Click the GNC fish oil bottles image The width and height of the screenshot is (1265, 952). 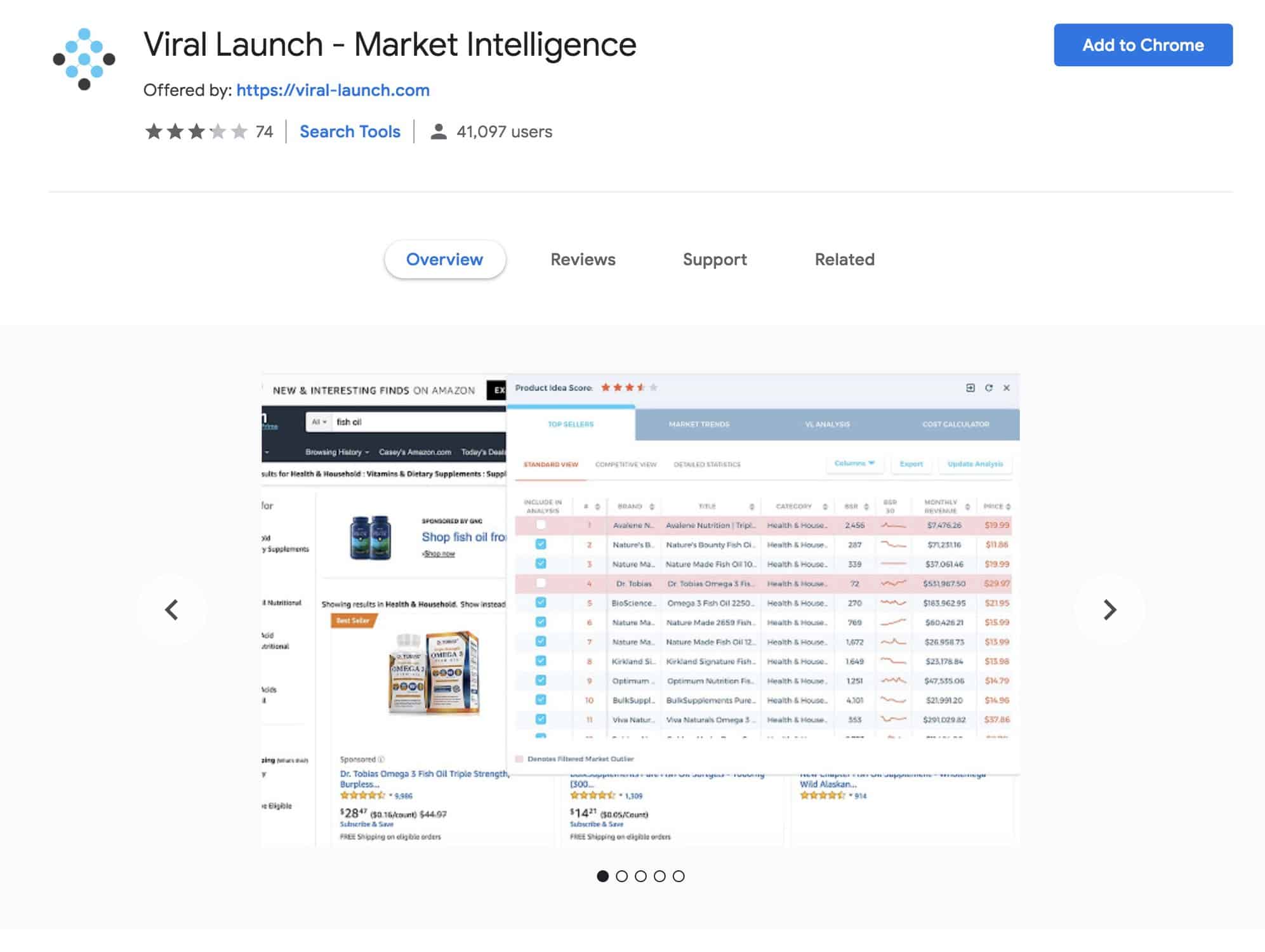[x=370, y=538]
